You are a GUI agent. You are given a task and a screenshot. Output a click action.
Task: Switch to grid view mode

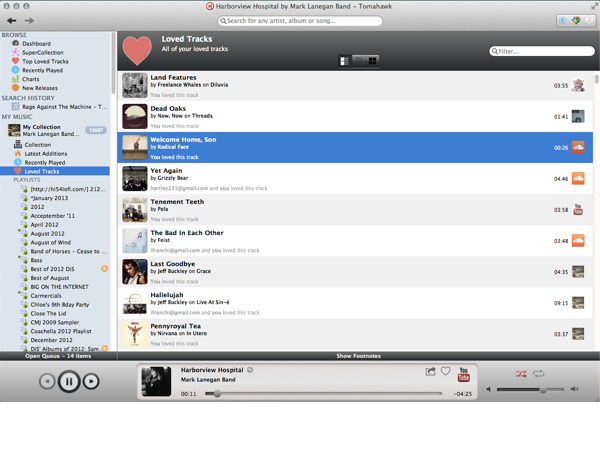click(372, 61)
